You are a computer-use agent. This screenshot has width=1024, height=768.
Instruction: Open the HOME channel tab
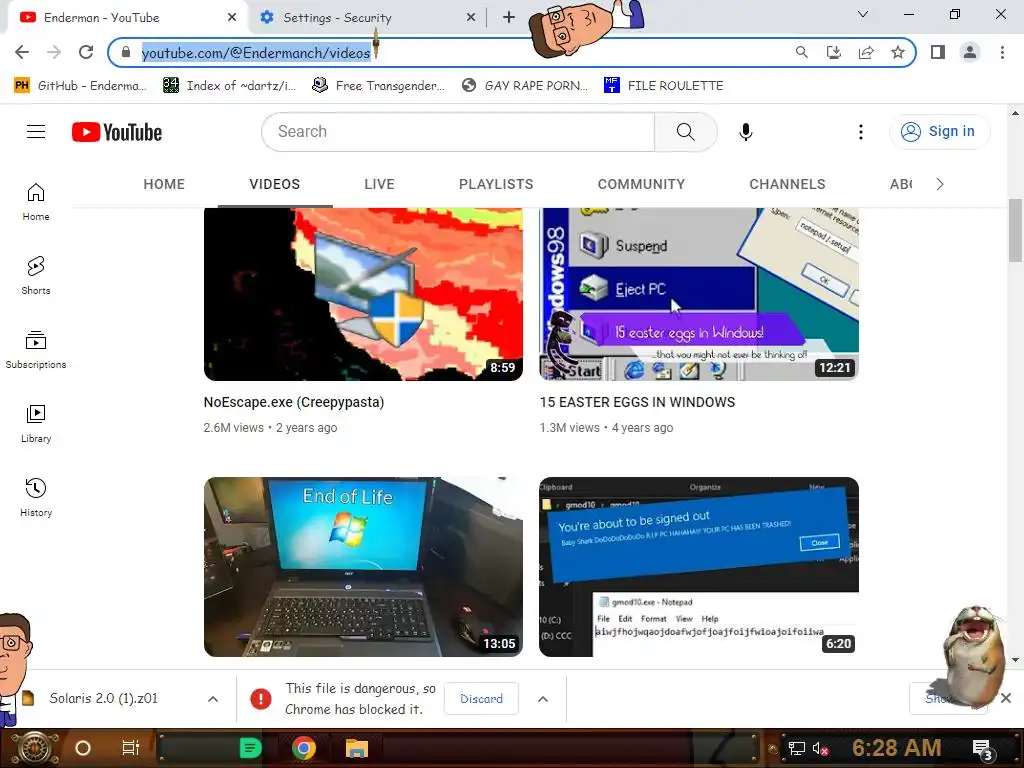(164, 184)
